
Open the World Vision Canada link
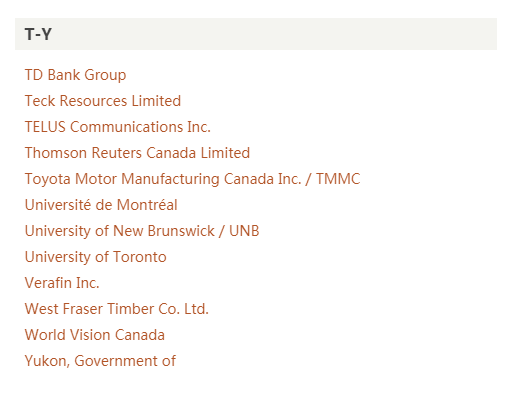click(x=95, y=335)
